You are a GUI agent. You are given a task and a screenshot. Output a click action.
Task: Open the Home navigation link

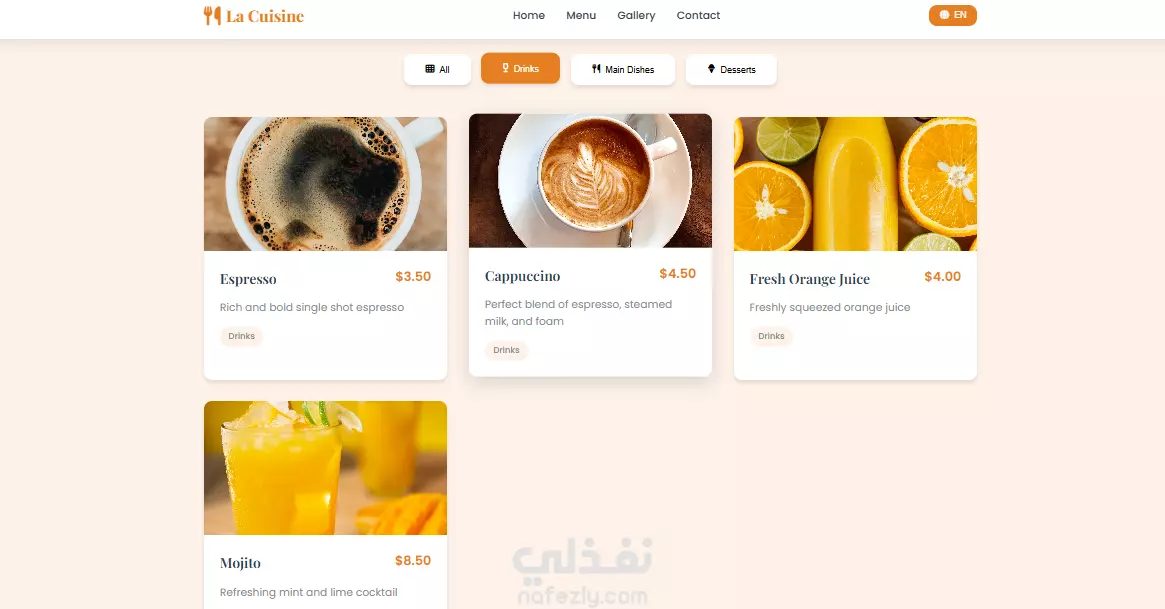pyautogui.click(x=529, y=16)
